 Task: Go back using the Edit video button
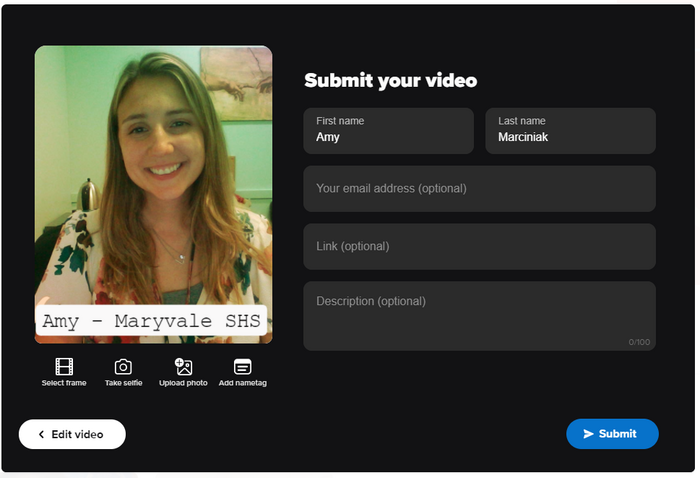72,435
